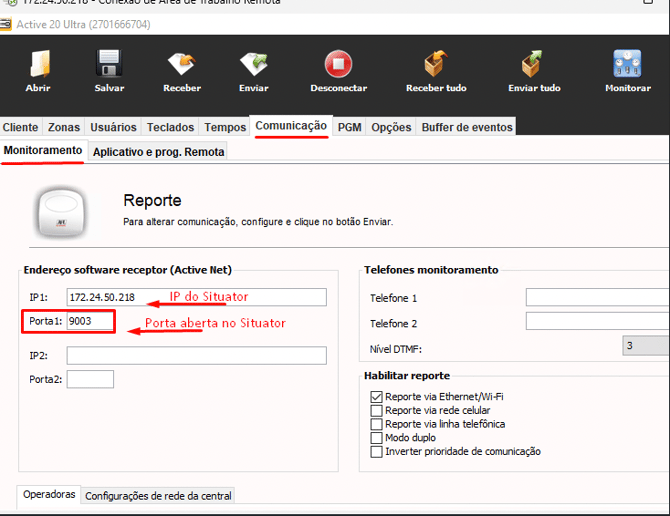Viewport: 670px width, 516px height.
Task: Uncheck Reporte via Ethernet/Wi-Fi
Action: (x=377, y=397)
